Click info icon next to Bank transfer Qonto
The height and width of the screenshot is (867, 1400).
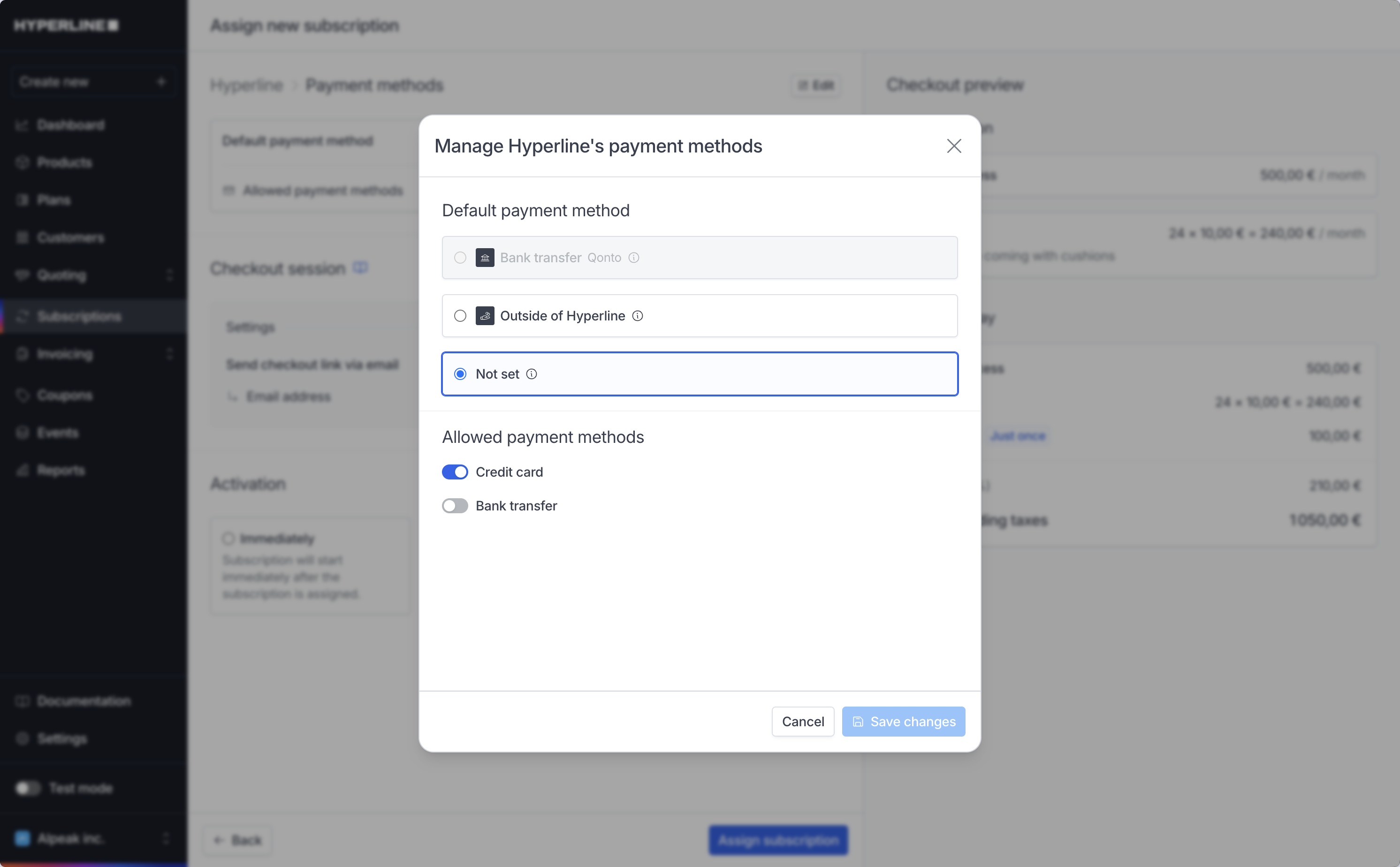(633, 258)
